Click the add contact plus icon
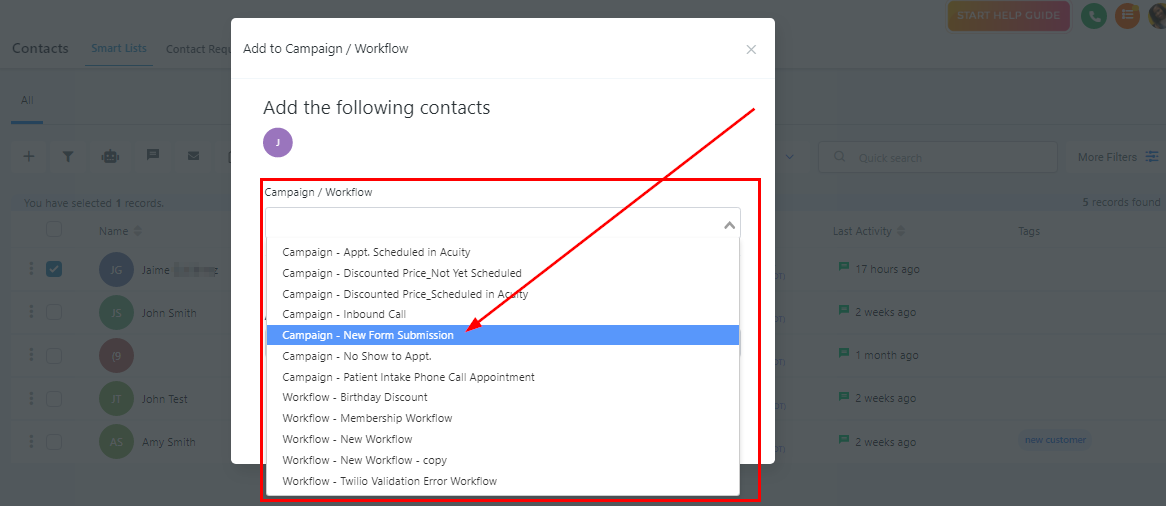This screenshot has height=506, width=1166. point(29,156)
